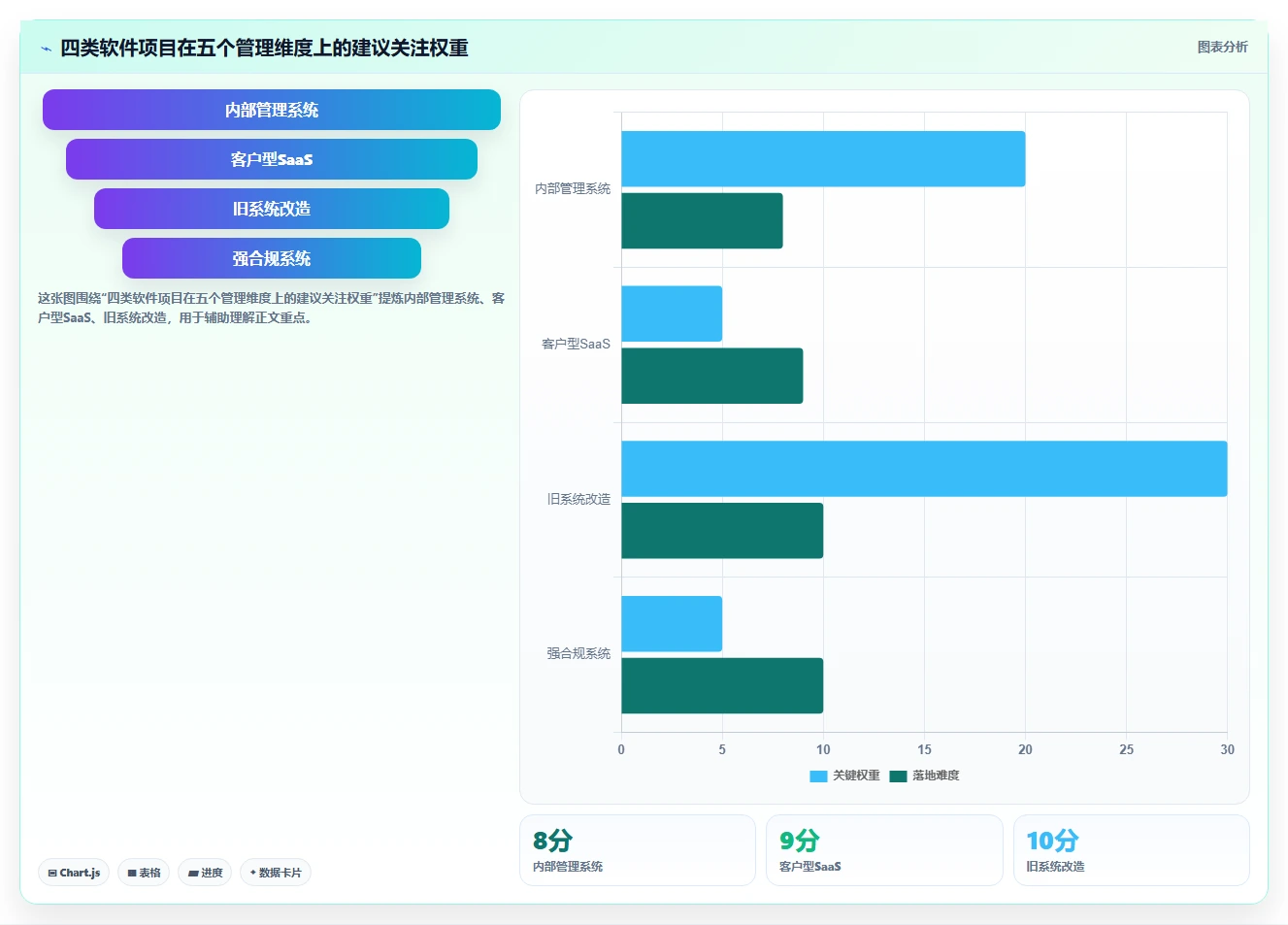The height and width of the screenshot is (925, 1288).
Task: Click 内部管理系统 blue 关键权重 bar
Action: [823, 159]
